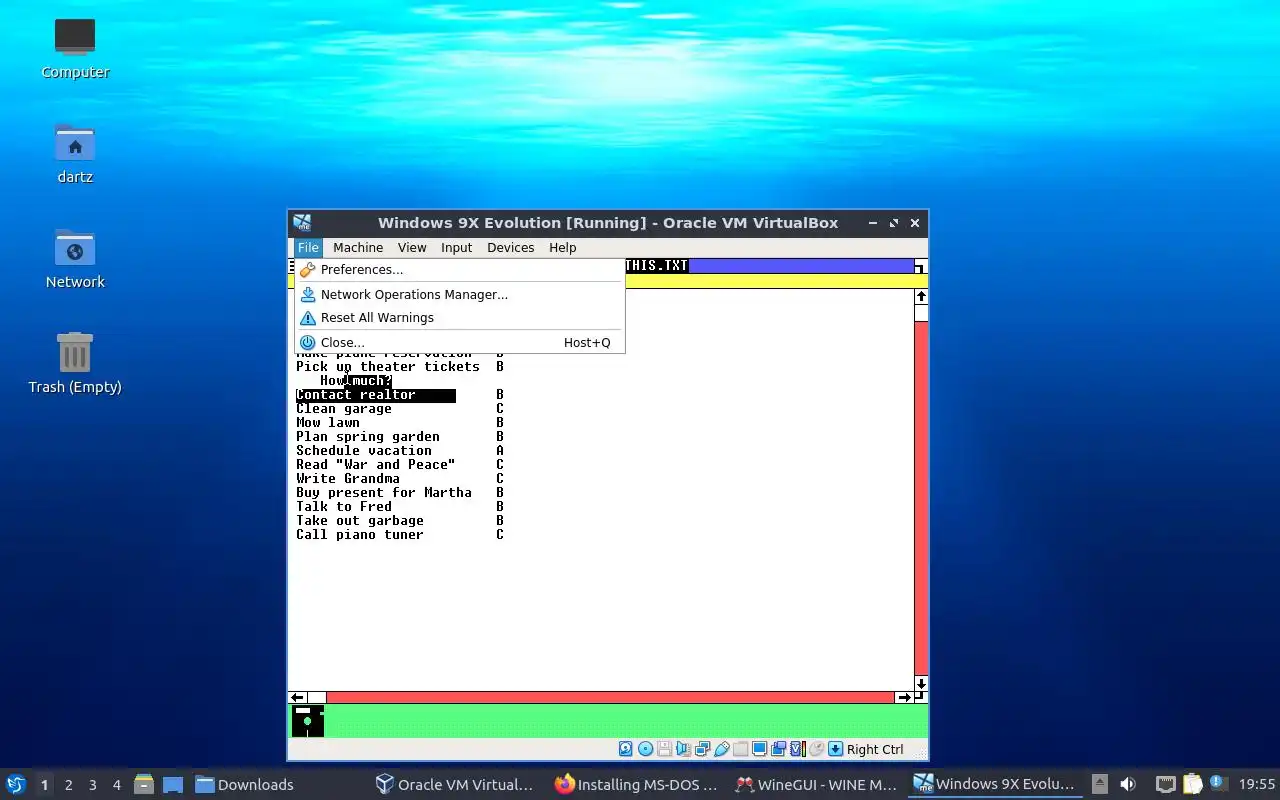Click the CPU/virtualization status icon
This screenshot has width=1280, height=800.
pyautogui.click(x=797, y=749)
